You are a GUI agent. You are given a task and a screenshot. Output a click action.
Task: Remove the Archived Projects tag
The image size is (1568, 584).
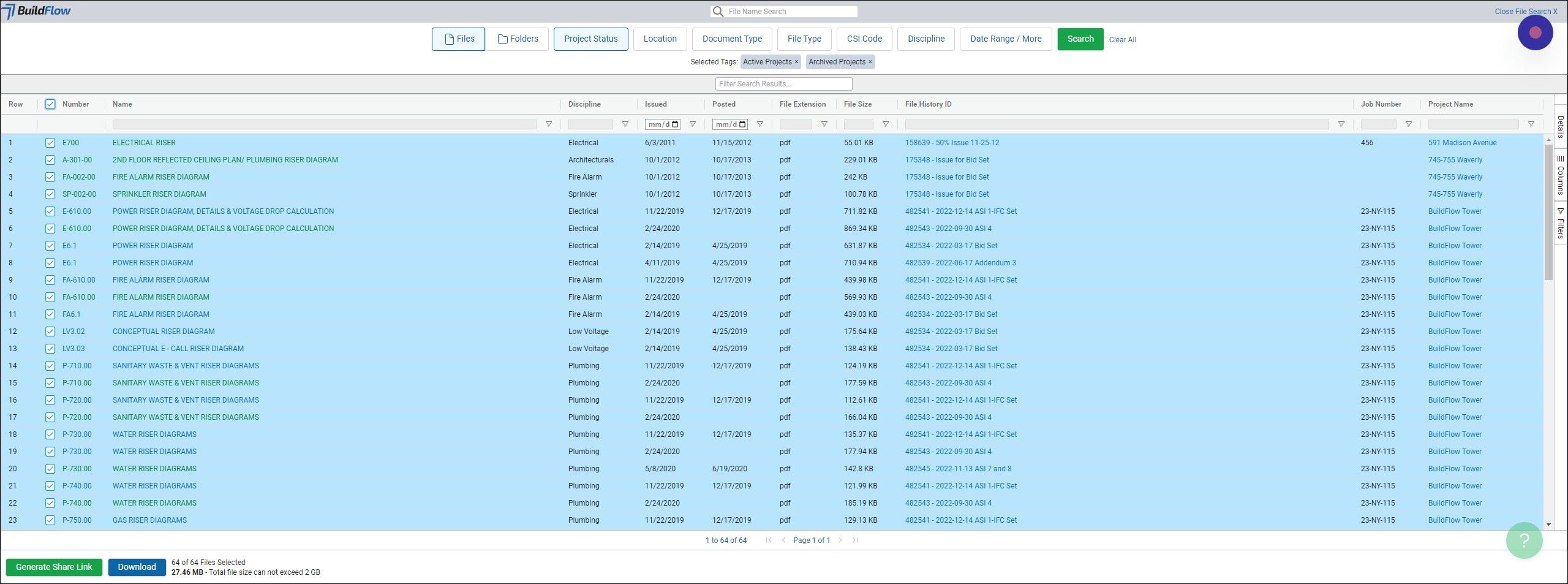point(870,62)
